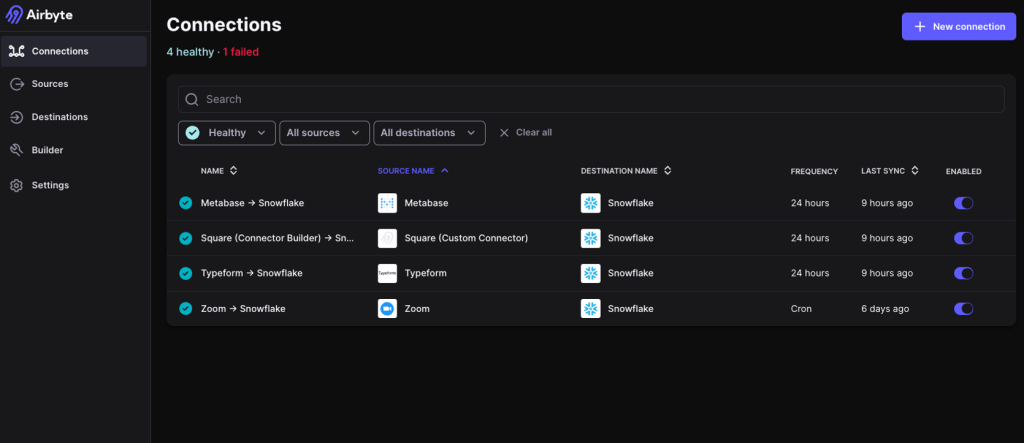Click the Zoom source logo icon
The height and width of the screenshot is (443, 1024).
[387, 308]
